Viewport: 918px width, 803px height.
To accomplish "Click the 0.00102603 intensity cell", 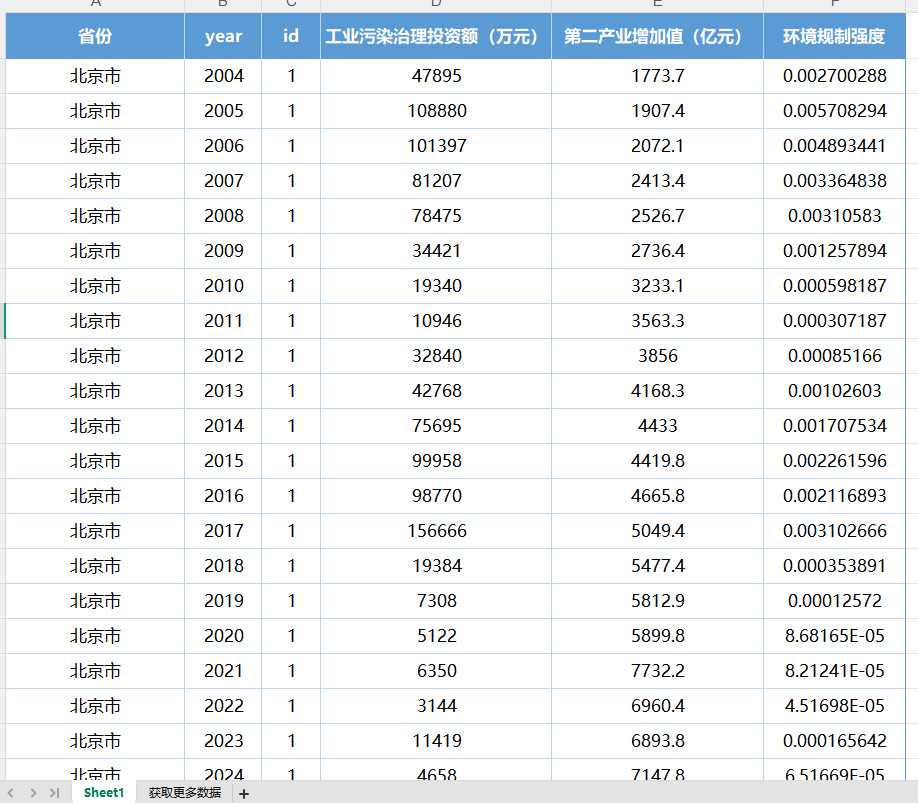I will click(x=834, y=391).
